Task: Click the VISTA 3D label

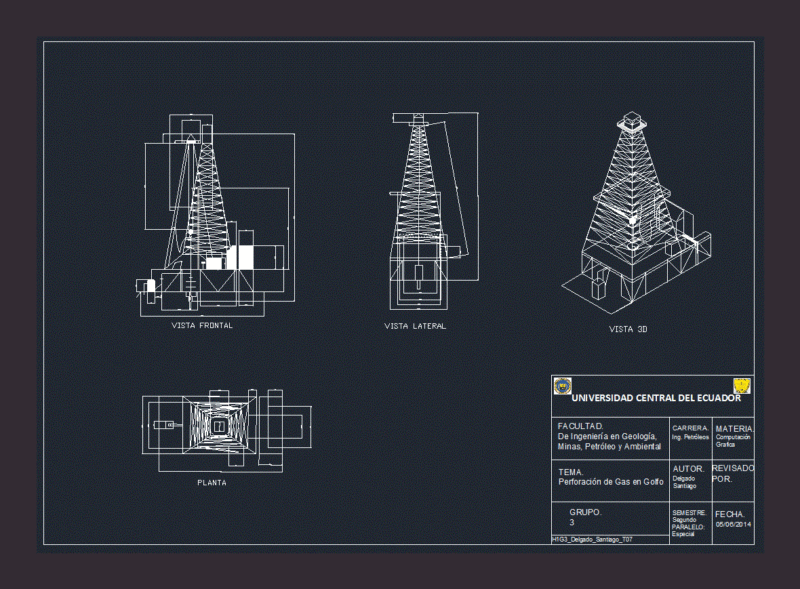Action: click(x=628, y=329)
